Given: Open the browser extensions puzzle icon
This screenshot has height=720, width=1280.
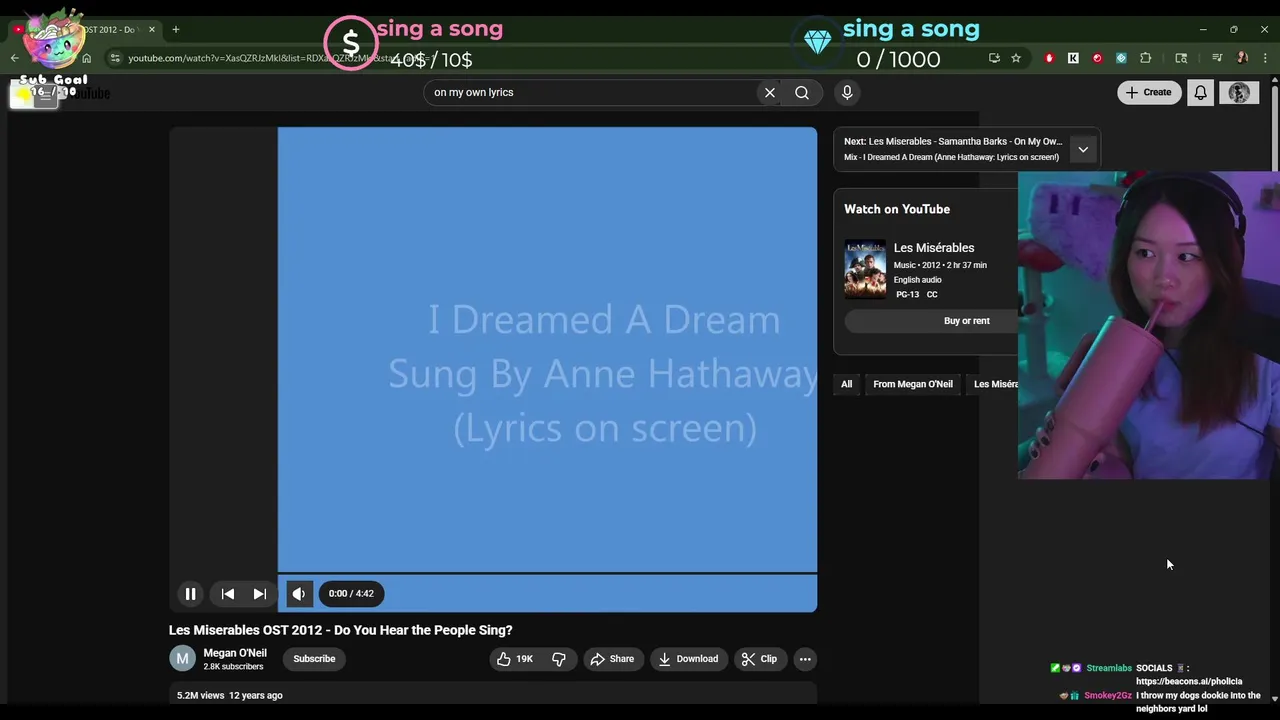Looking at the screenshot, I should pos(1146,58).
